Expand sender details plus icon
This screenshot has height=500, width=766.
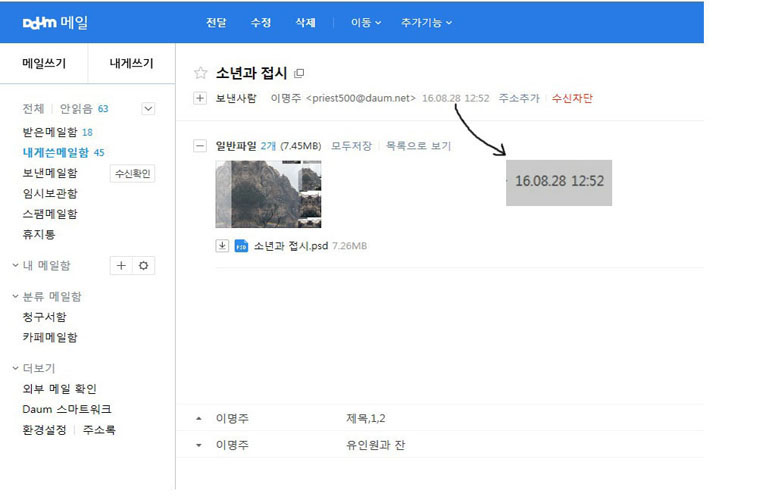200,98
